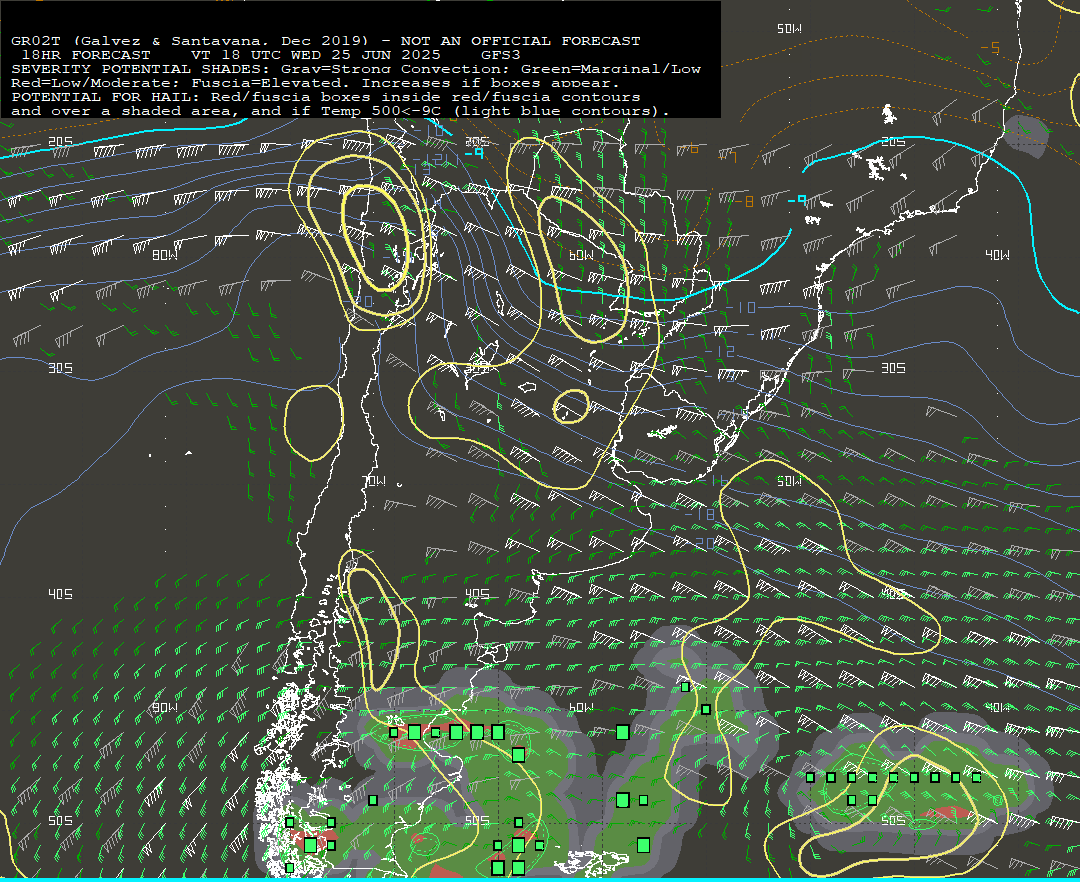This screenshot has height=882, width=1080.
Task: Click the "70W" longitude label near Chile
Action: (x=375, y=481)
